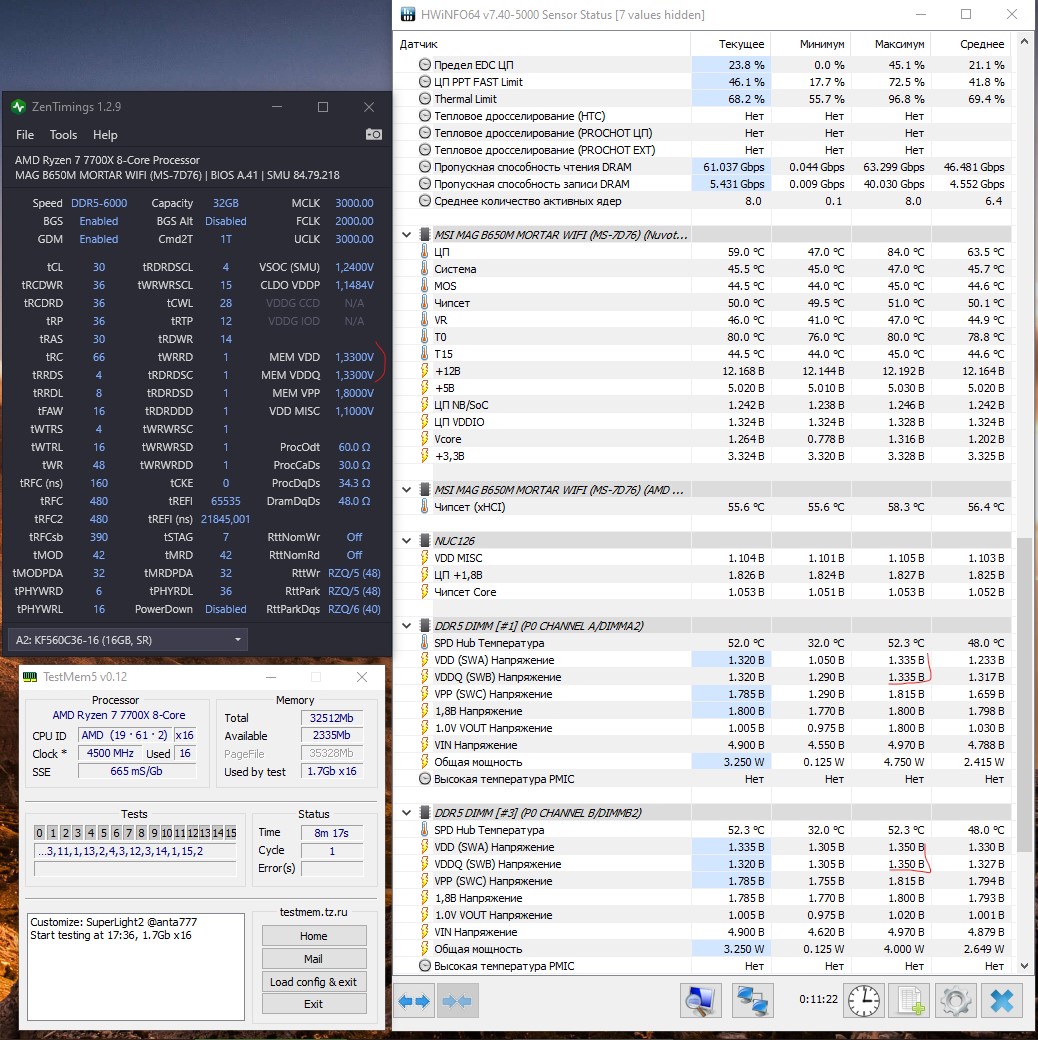Image resolution: width=1038 pixels, height=1040 pixels.
Task: Click TestMem5 Error(s) field
Action: (332, 868)
